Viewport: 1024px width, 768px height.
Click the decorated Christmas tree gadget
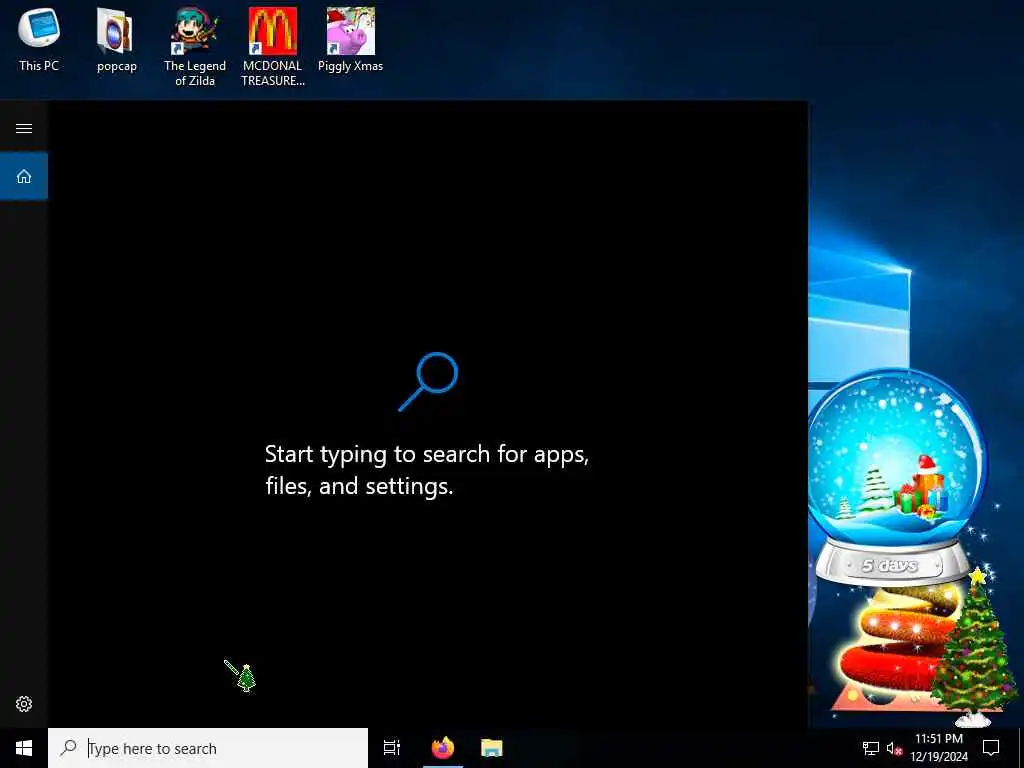(x=973, y=647)
